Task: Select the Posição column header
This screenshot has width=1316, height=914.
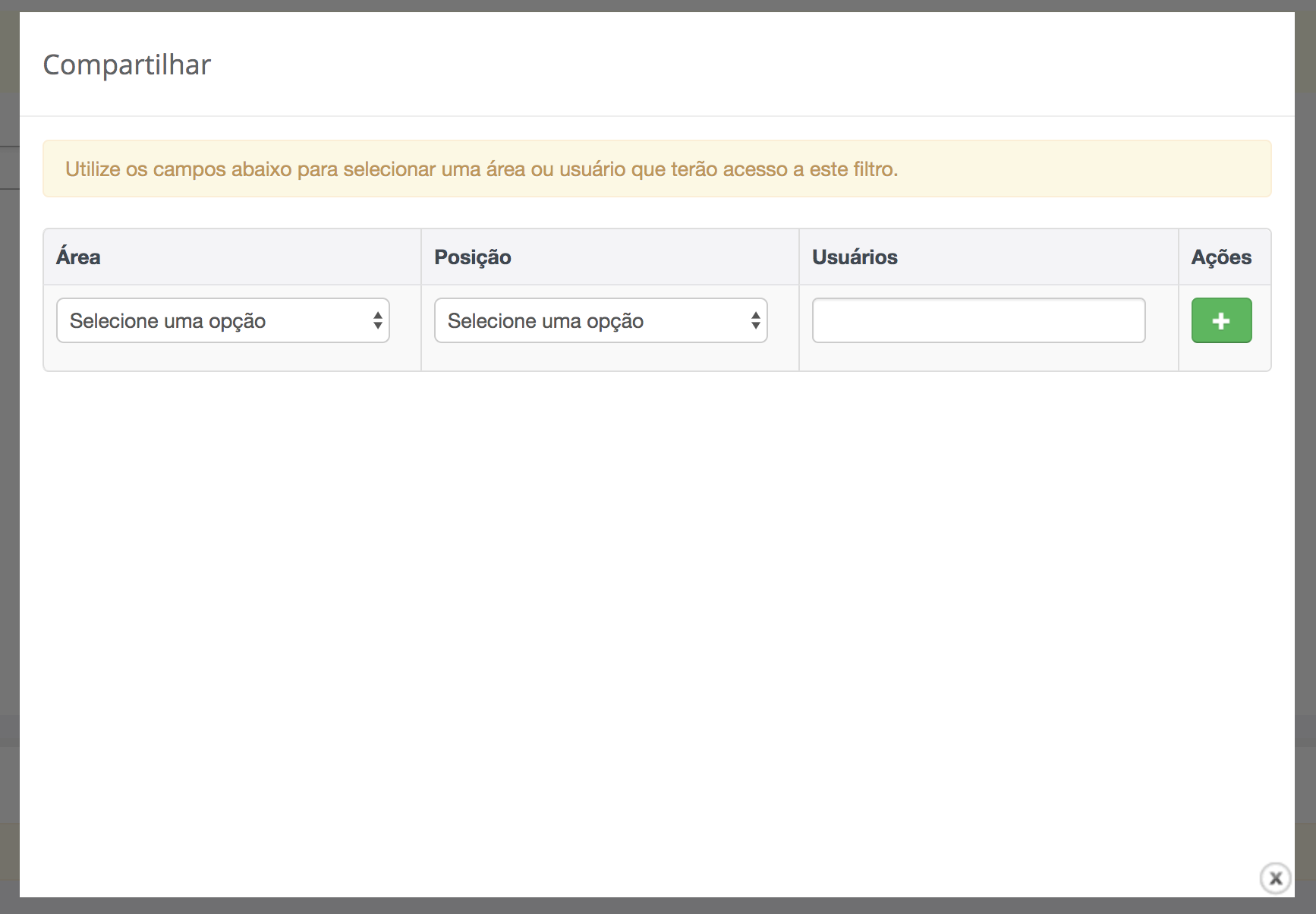Action: [472, 257]
